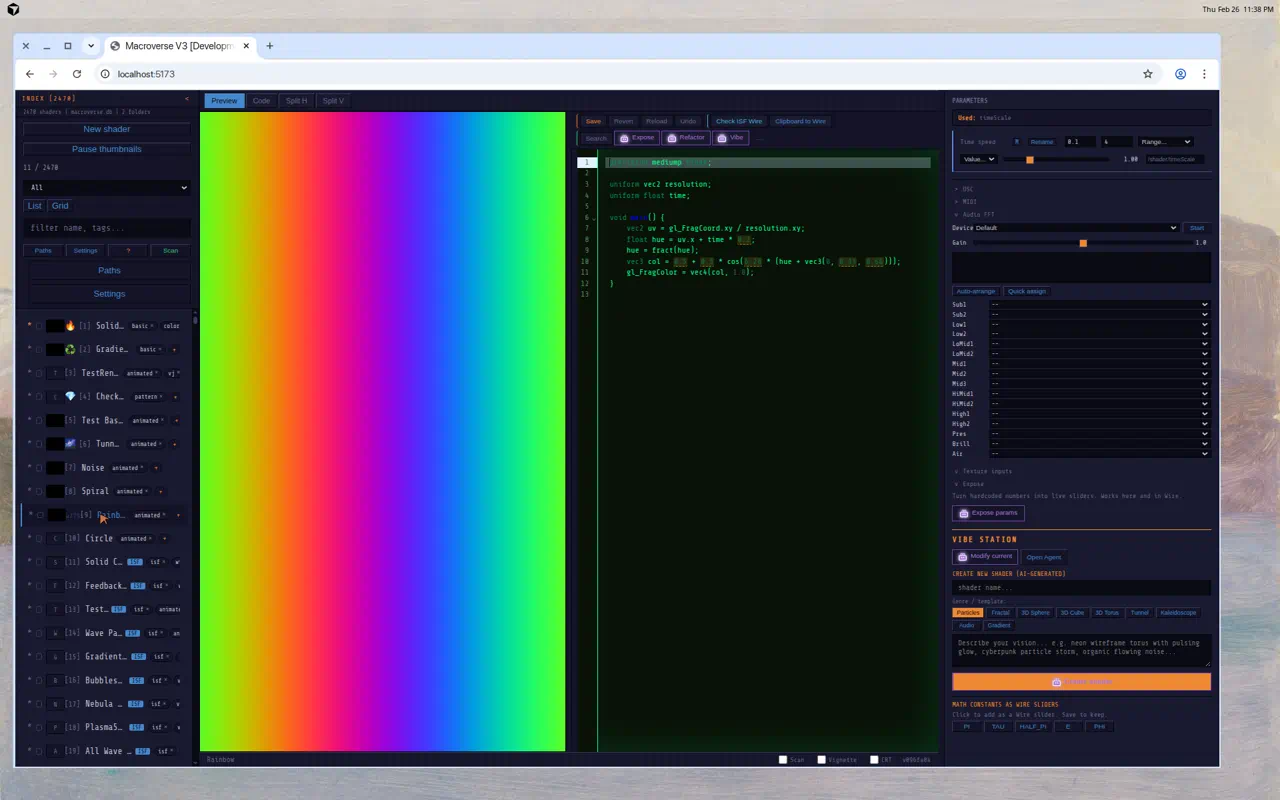
Task: Open the Mid2 band assignment dropdown
Action: [x=1100, y=374]
